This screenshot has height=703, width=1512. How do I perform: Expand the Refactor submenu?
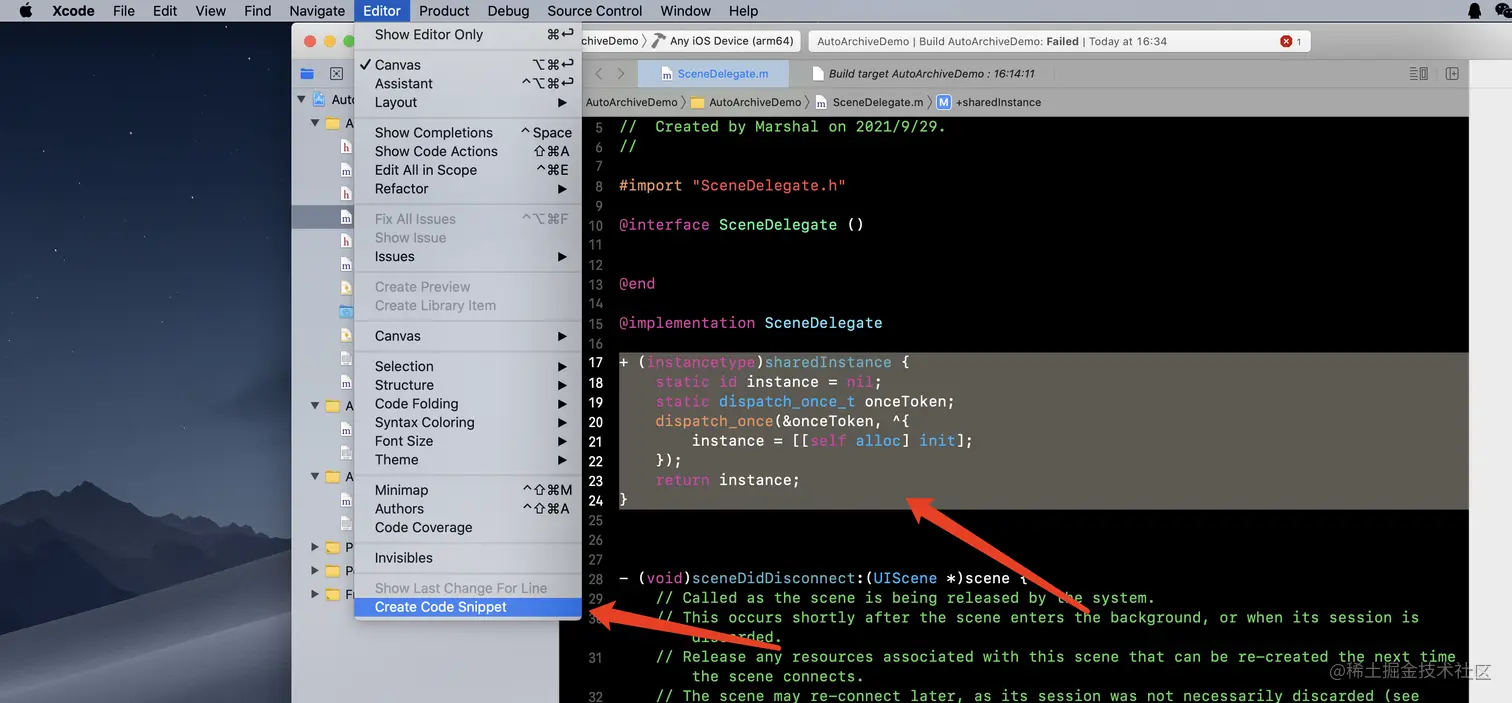[468, 189]
